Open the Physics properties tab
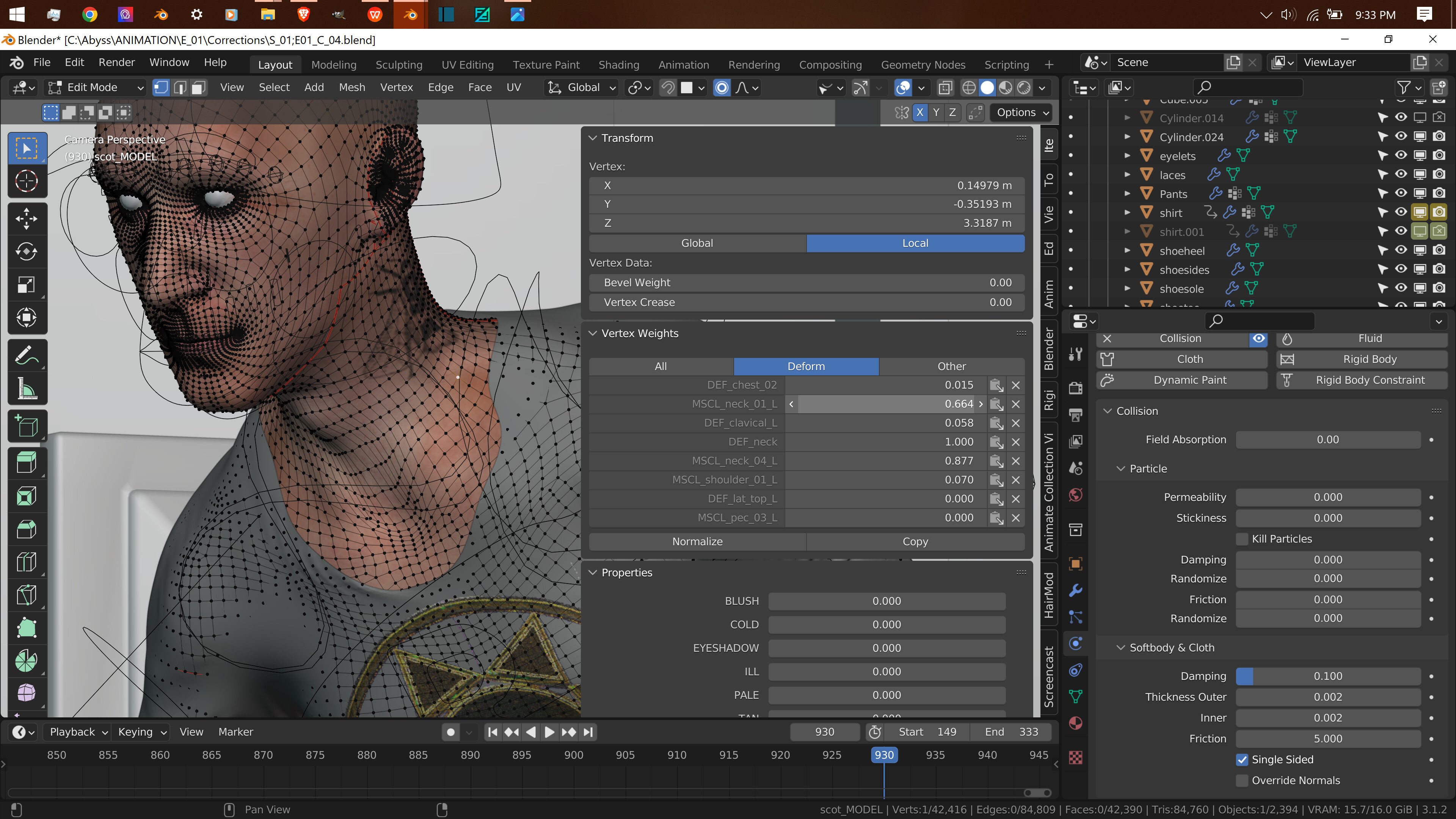1456x819 pixels. click(x=1076, y=643)
